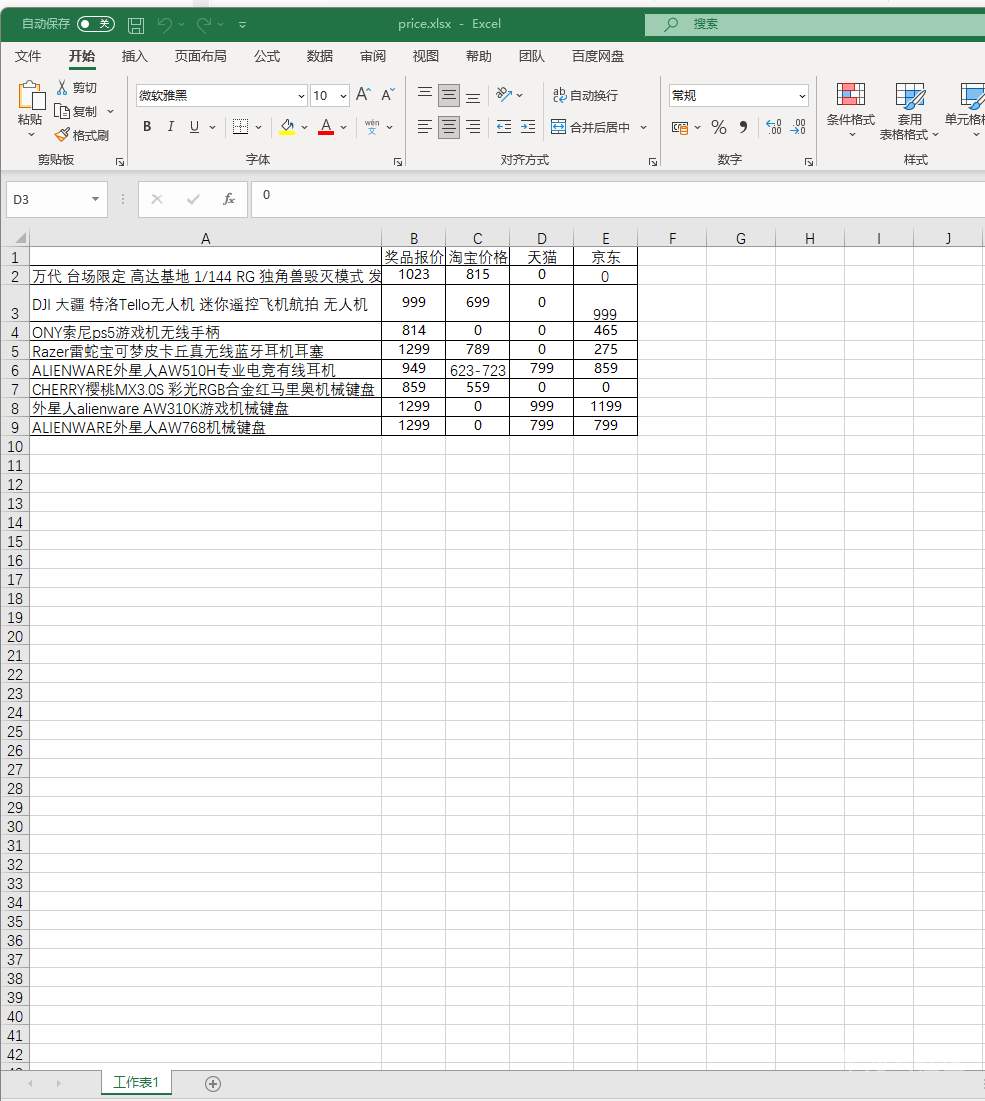
Task: Open the number format (常规) dropdown
Action: (802, 95)
